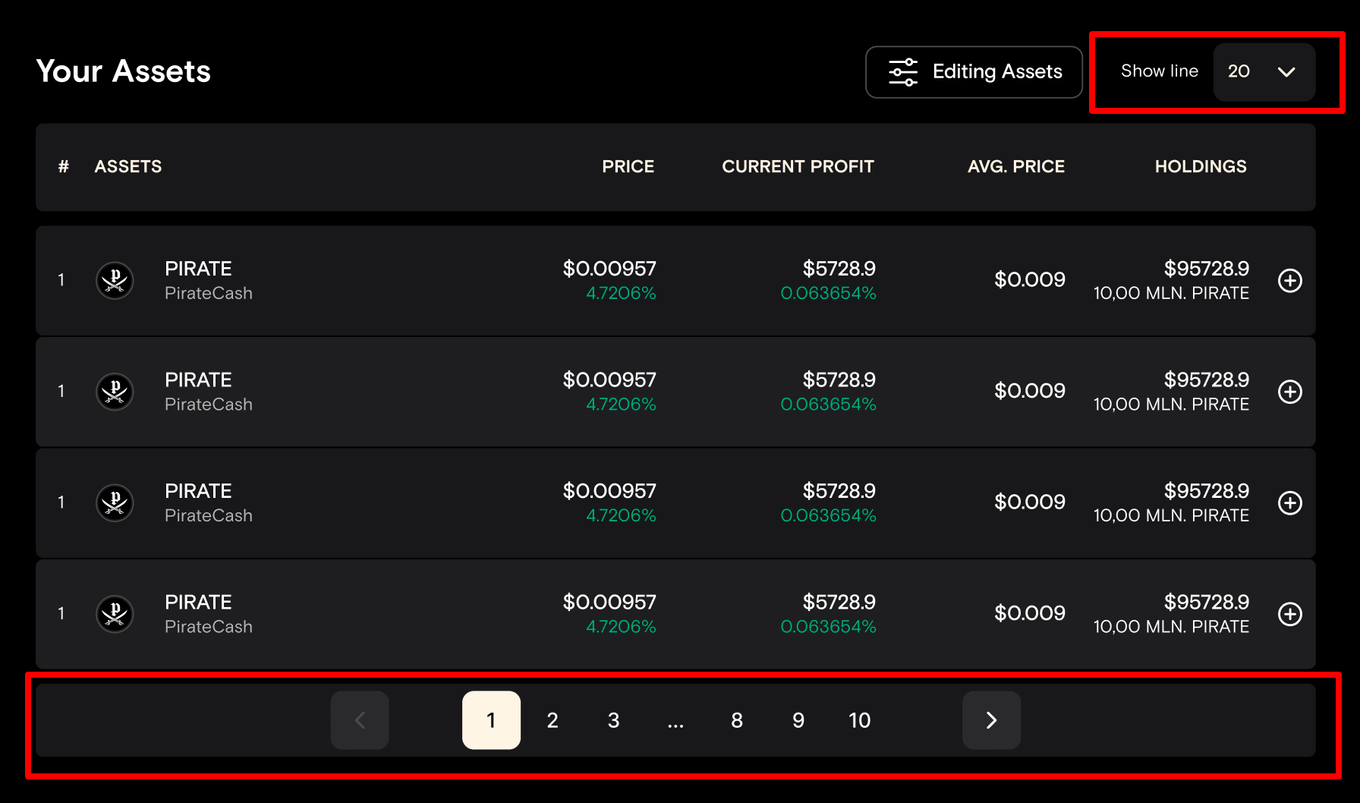Click the chevron next to 20

point(1287,72)
